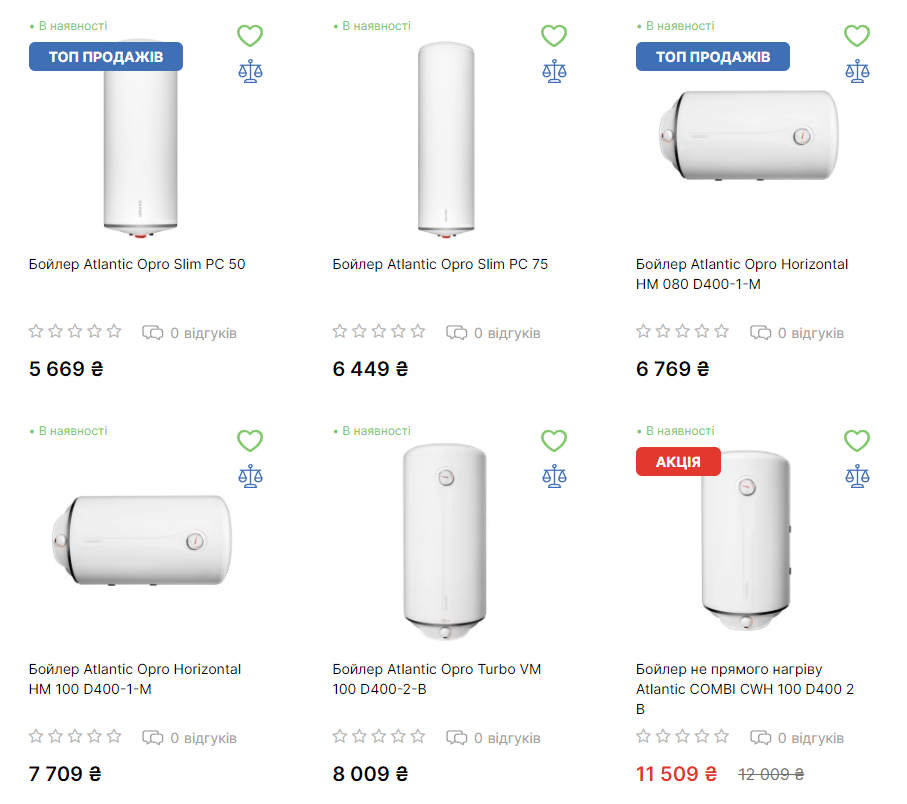The width and height of the screenshot is (907, 804).
Task: Rate Opro Slim PC 50 five stars
Action: click(114, 331)
